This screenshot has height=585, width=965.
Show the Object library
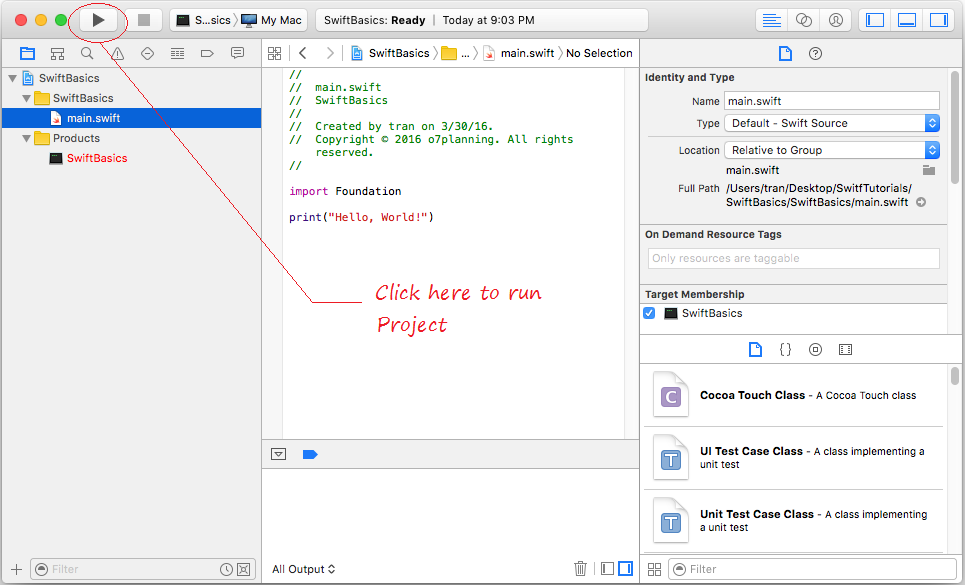tap(815, 350)
